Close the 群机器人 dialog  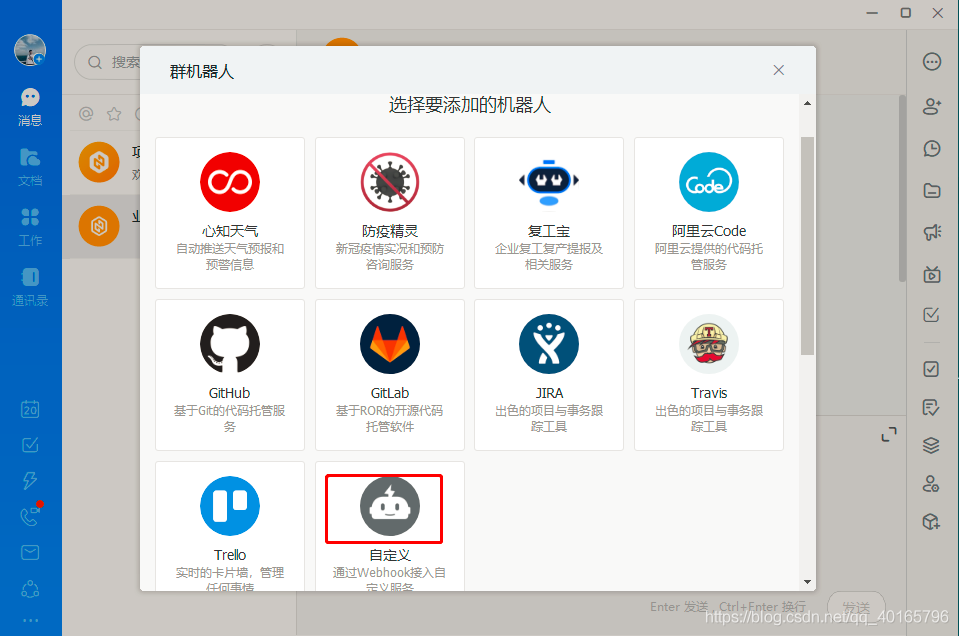pos(779,70)
